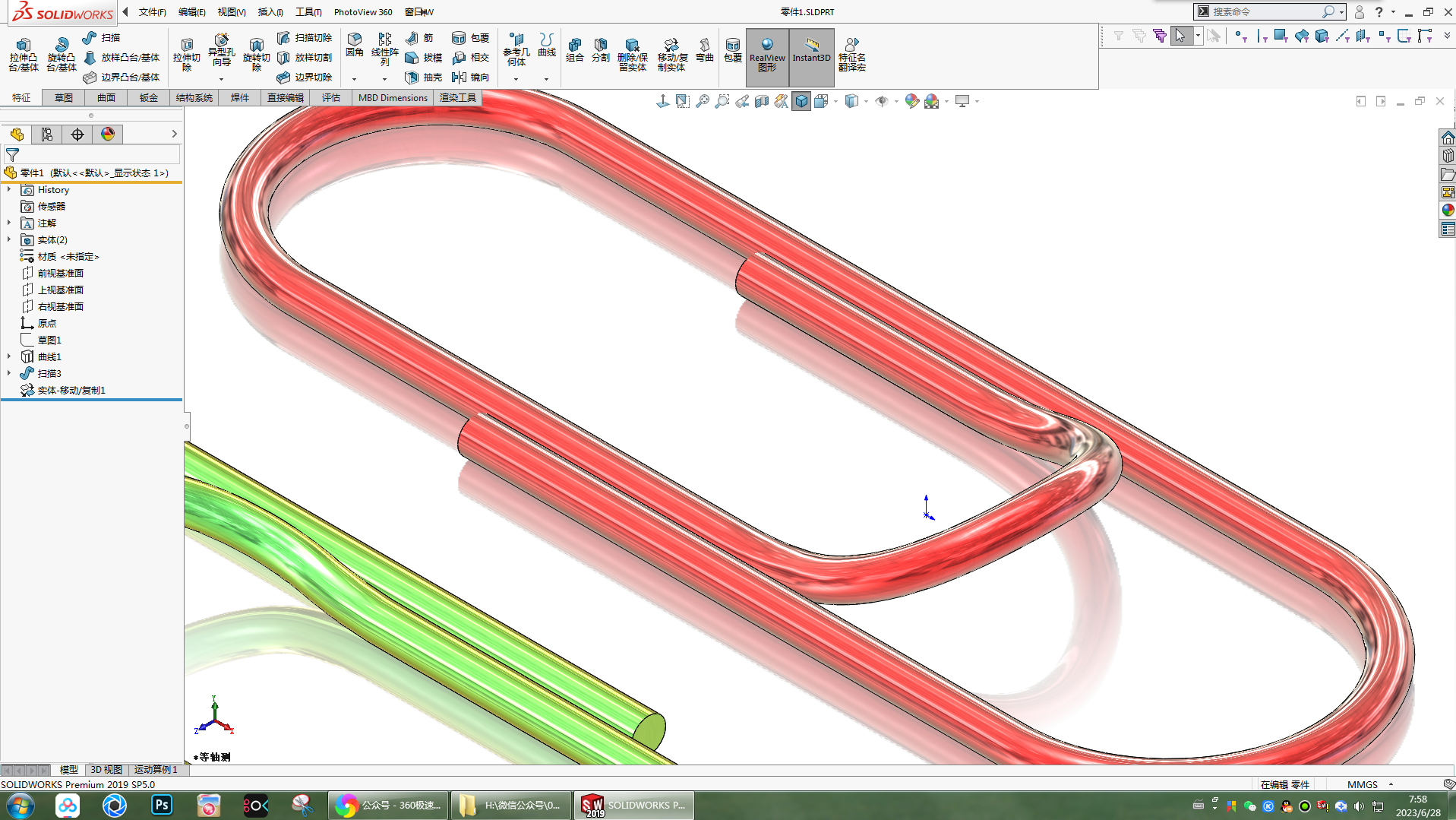The height and width of the screenshot is (820, 1456).
Task: Open the Fillet (圆角) dropdown arrow
Action: click(x=354, y=79)
